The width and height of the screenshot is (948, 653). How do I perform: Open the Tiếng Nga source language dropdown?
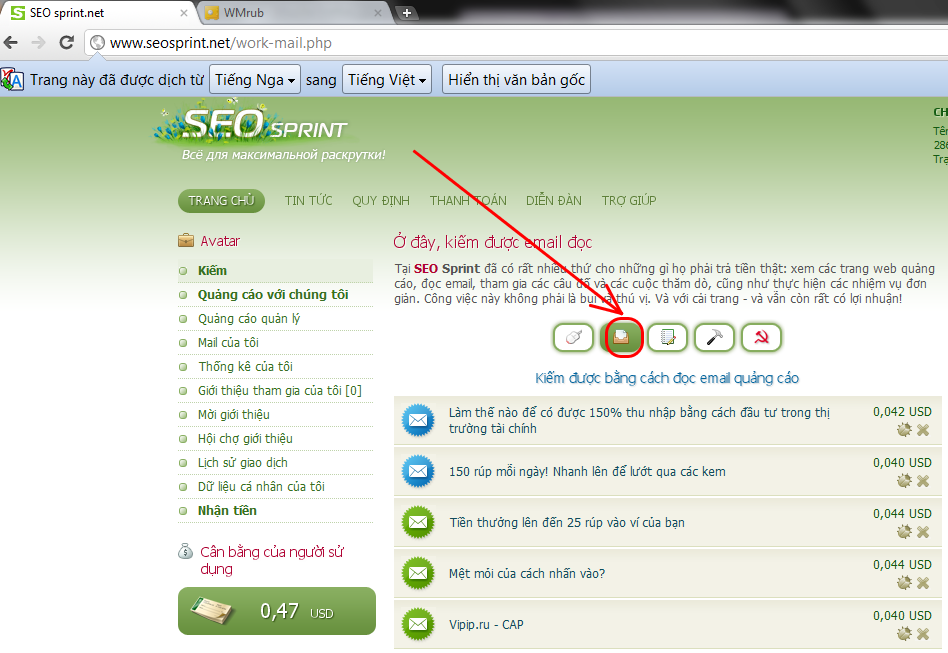255,80
